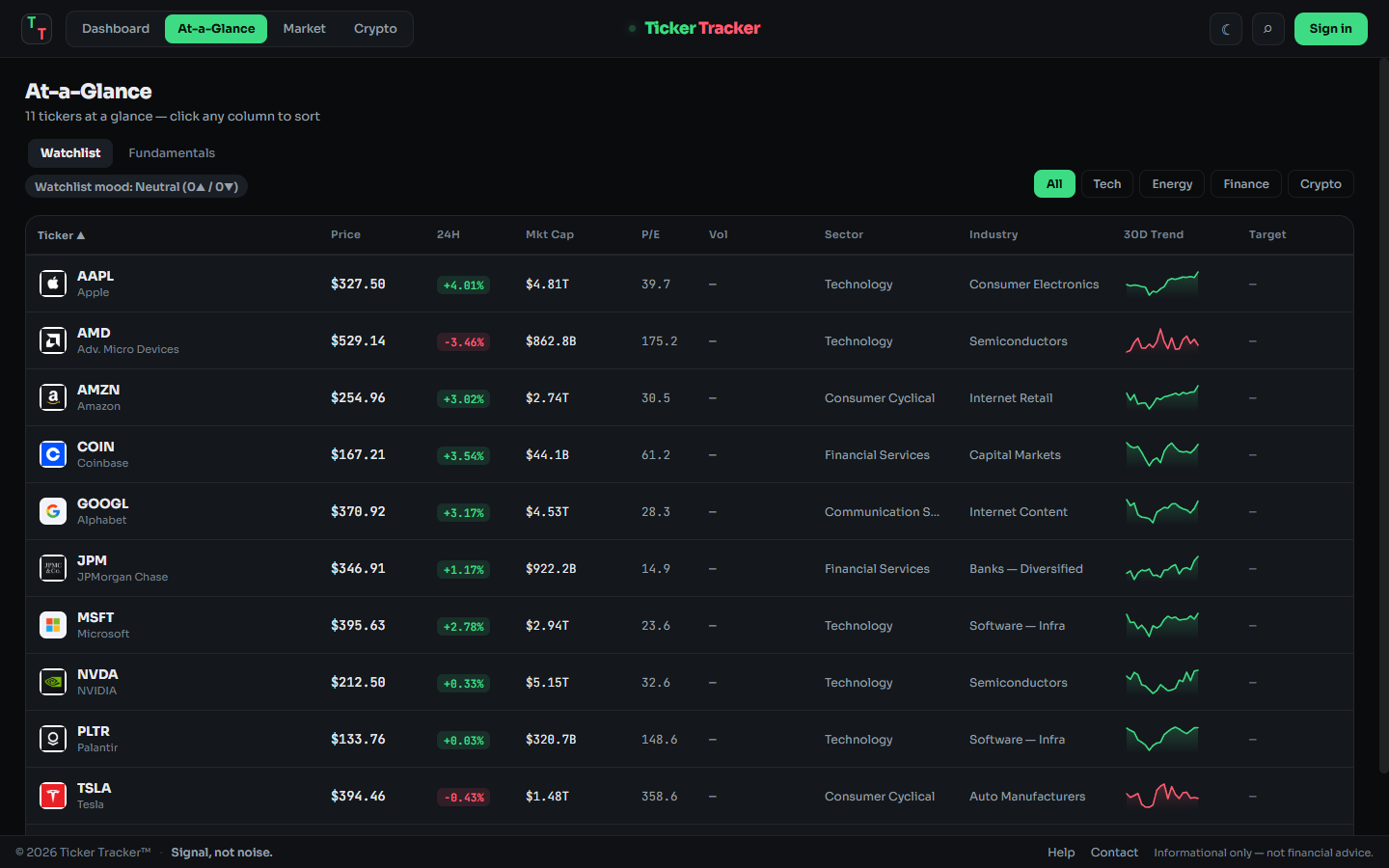Click COIN ticker name
Screen dimensions: 1389x868
tap(95, 447)
